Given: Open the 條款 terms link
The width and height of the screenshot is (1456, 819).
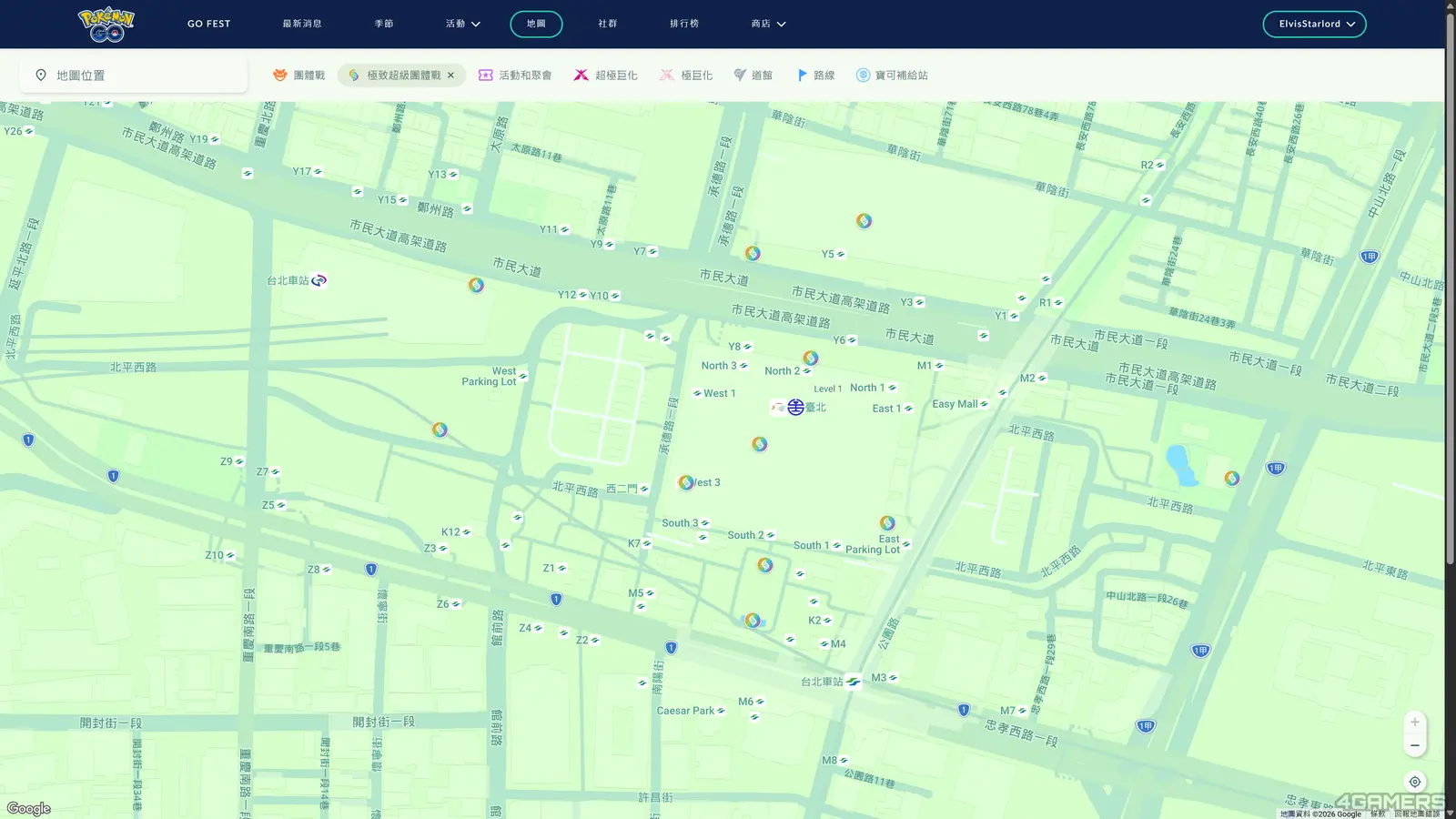Looking at the screenshot, I should pos(1378,814).
